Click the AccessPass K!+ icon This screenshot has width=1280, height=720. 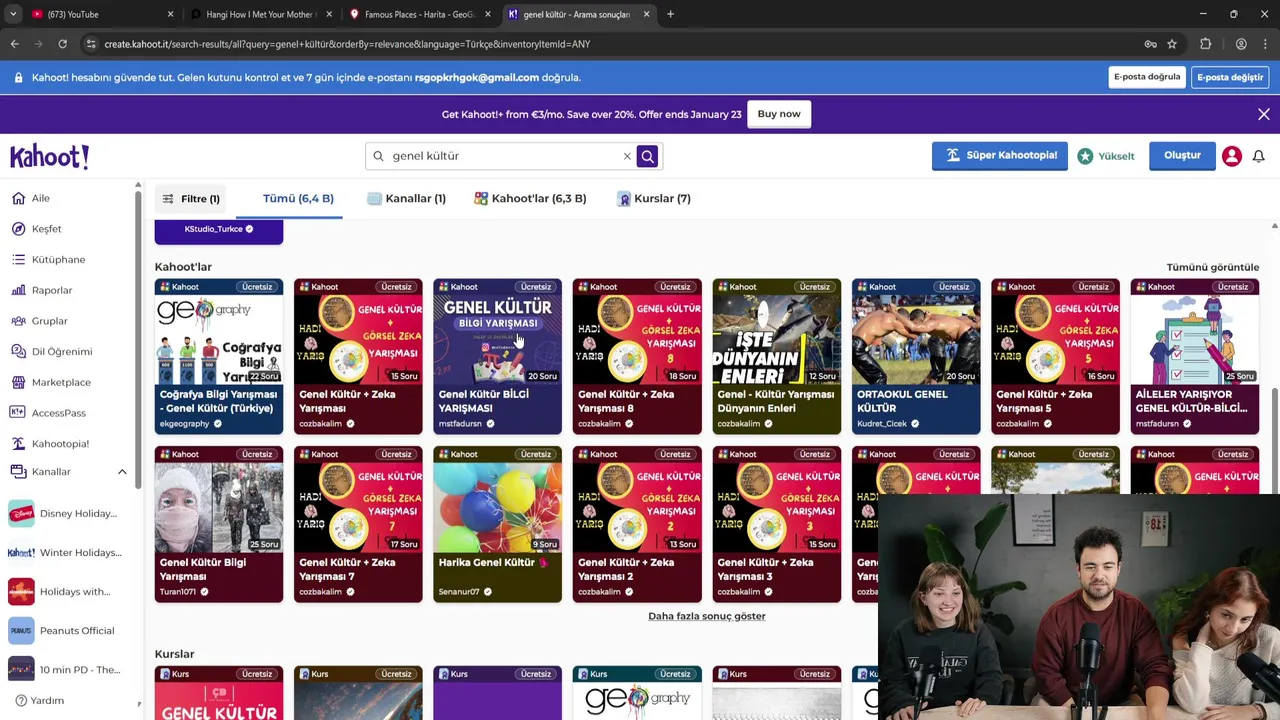click(18, 413)
